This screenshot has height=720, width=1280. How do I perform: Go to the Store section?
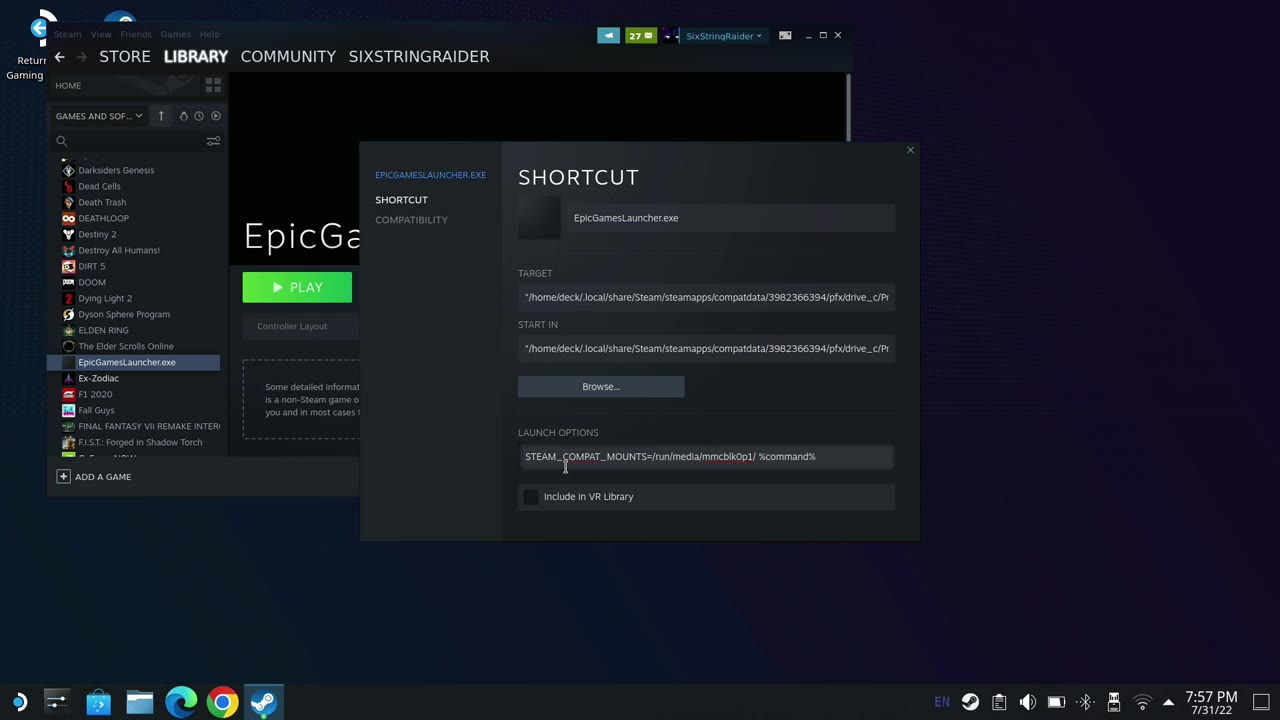coord(125,57)
